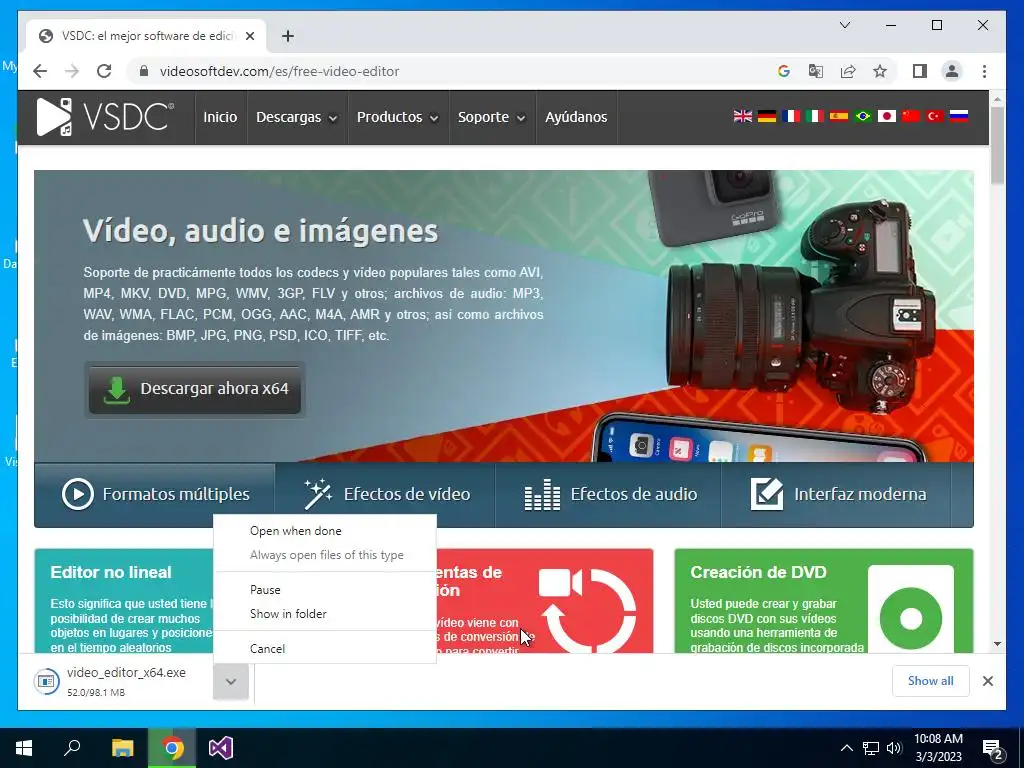Click the red video conversion icon
This screenshot has height=768, width=1024.
(586, 610)
